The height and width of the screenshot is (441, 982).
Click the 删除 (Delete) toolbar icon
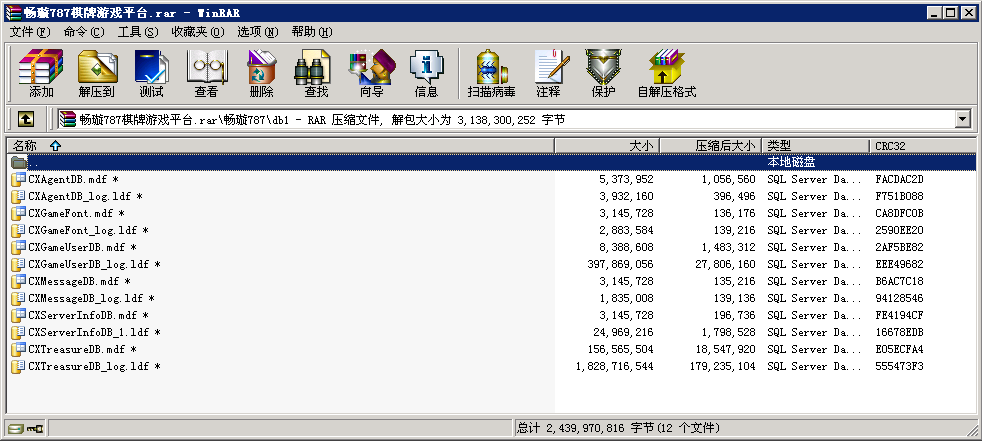(x=261, y=73)
